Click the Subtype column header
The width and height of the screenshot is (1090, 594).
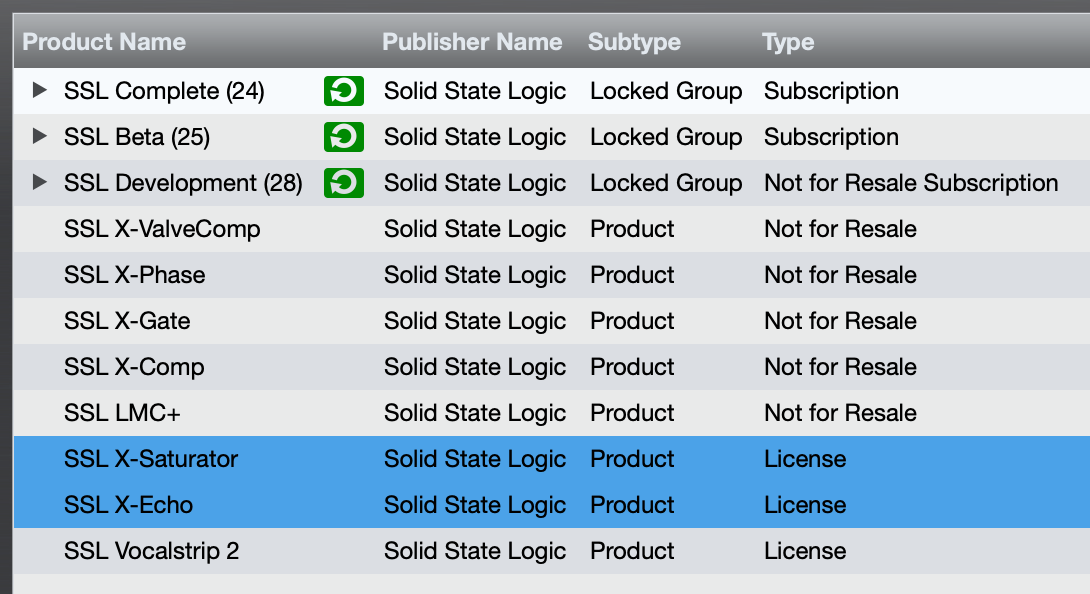coord(634,42)
